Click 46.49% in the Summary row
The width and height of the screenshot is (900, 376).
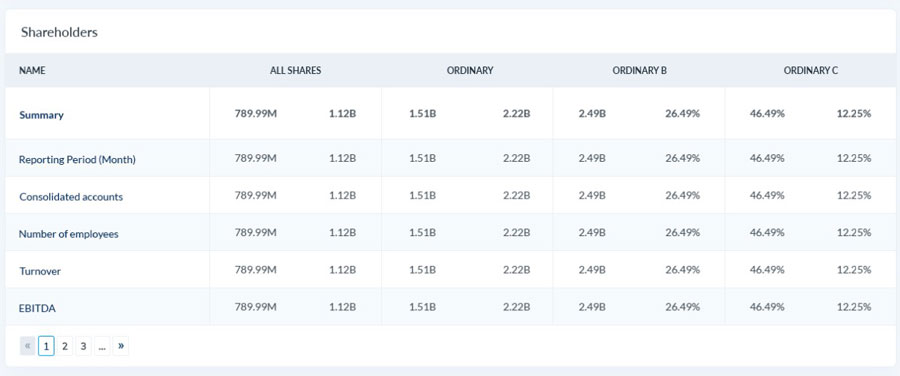point(767,114)
